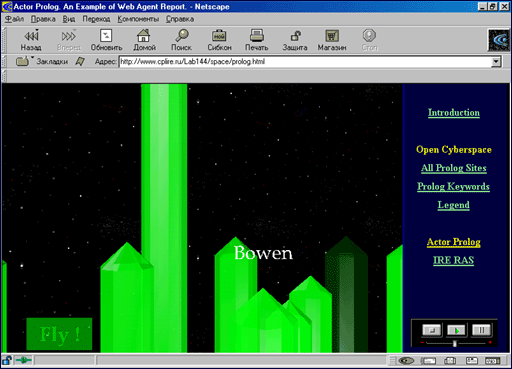
Task: Click the page location bookmark icon
Action: (80, 61)
